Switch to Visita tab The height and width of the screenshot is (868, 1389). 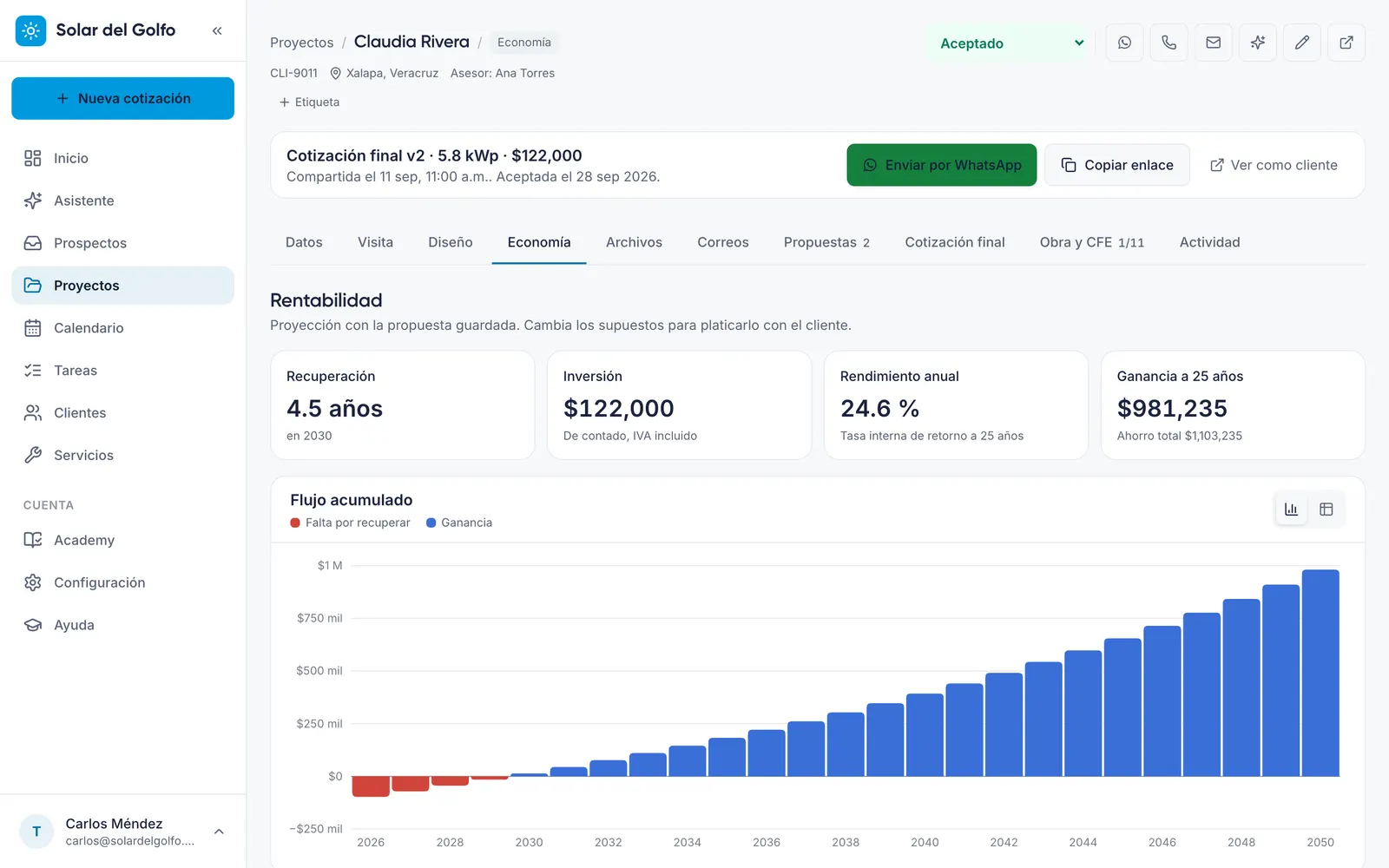[x=375, y=242]
